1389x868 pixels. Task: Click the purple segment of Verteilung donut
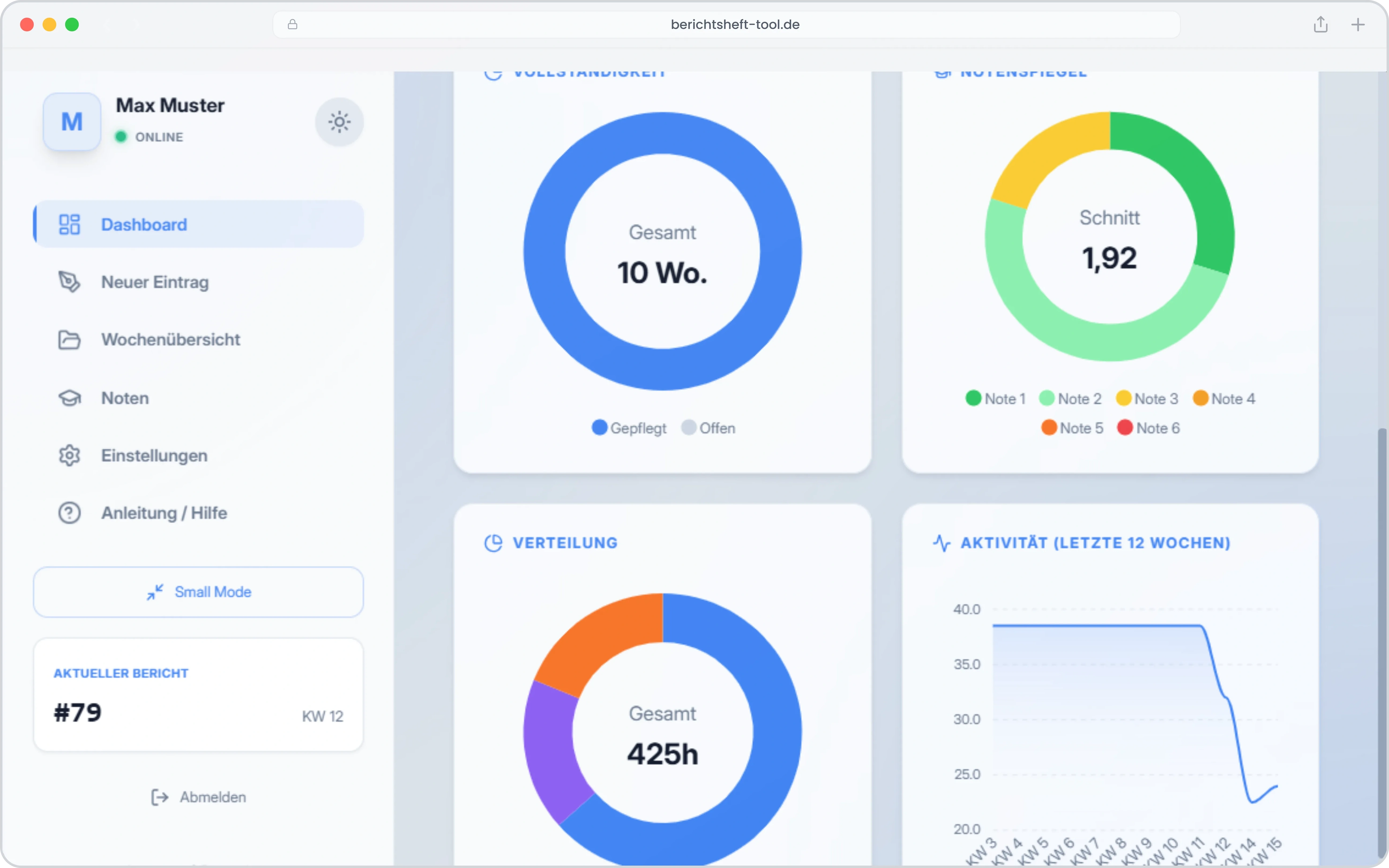550,752
